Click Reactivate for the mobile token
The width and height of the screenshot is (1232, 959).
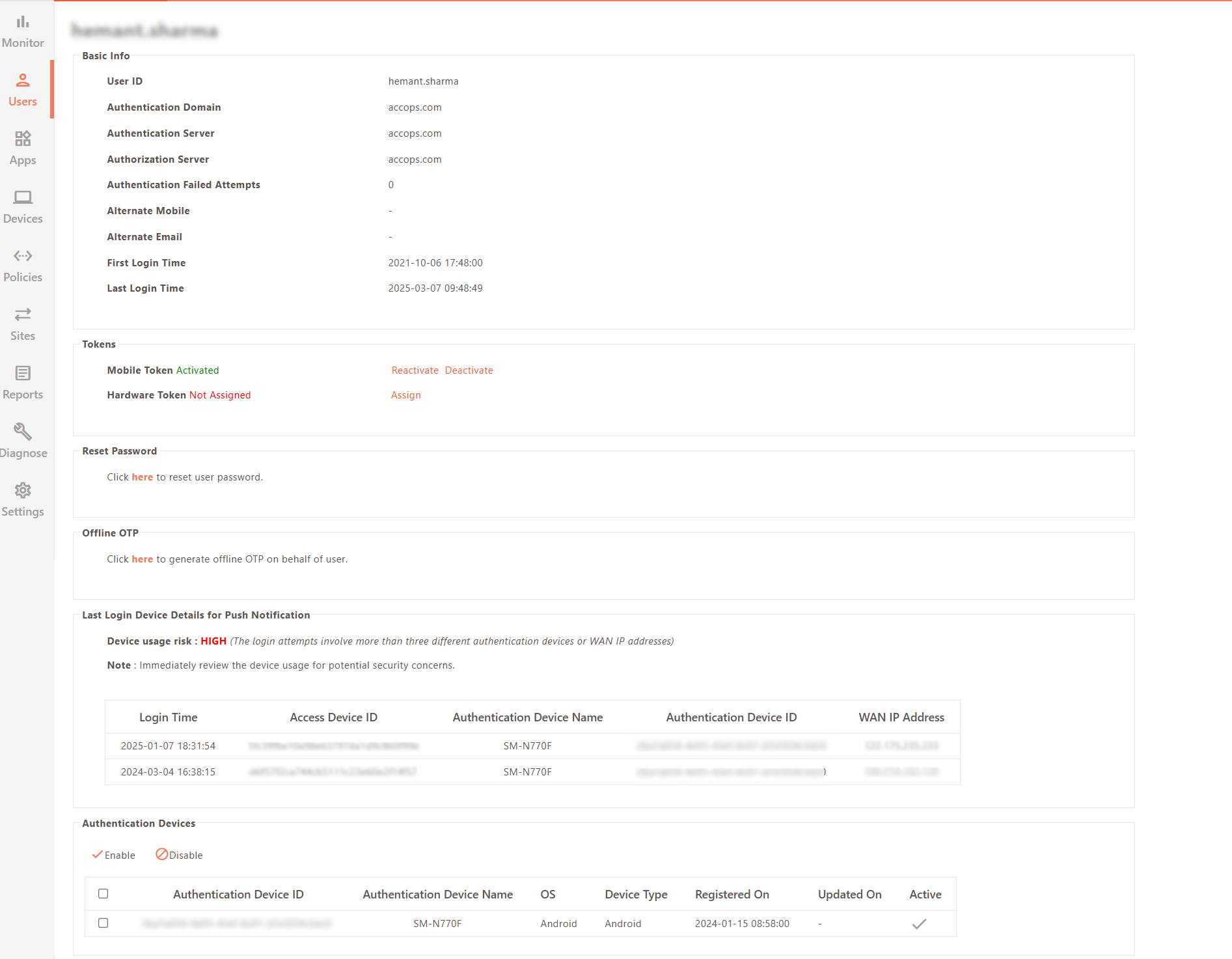click(415, 370)
